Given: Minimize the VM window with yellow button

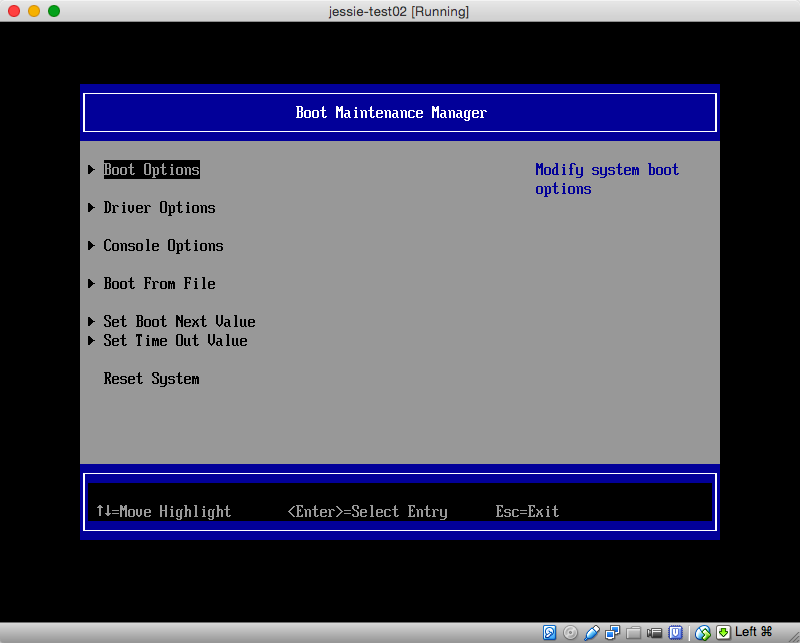Looking at the screenshot, I should (34, 11).
